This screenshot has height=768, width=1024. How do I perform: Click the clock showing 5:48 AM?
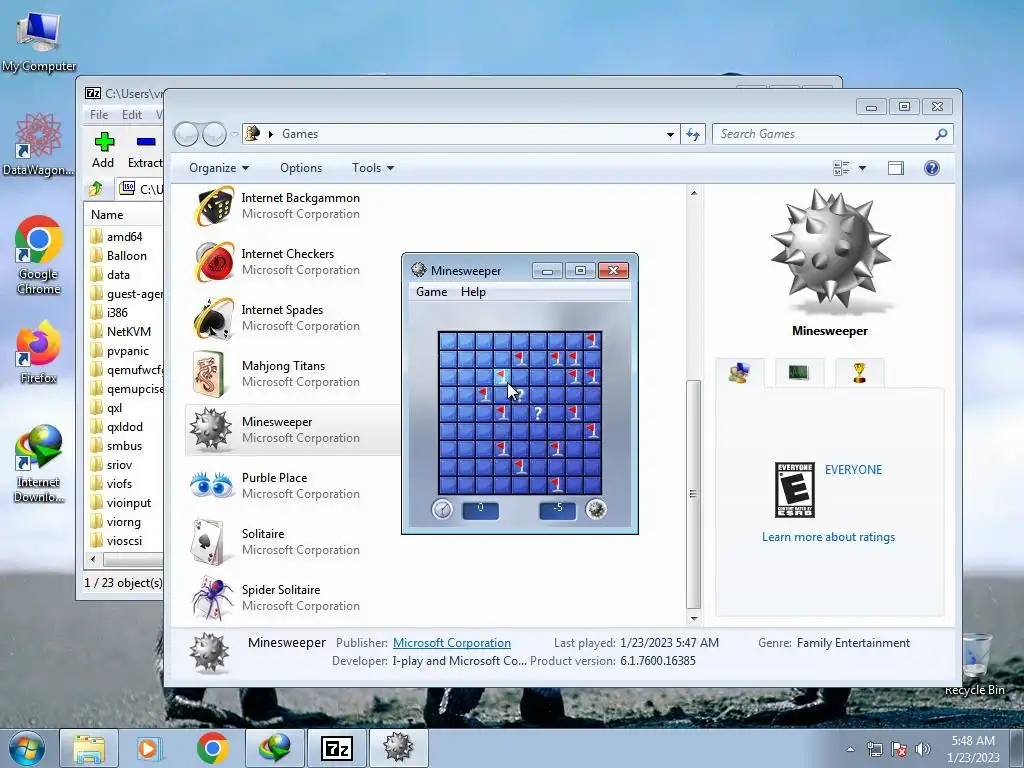pyautogui.click(x=973, y=741)
